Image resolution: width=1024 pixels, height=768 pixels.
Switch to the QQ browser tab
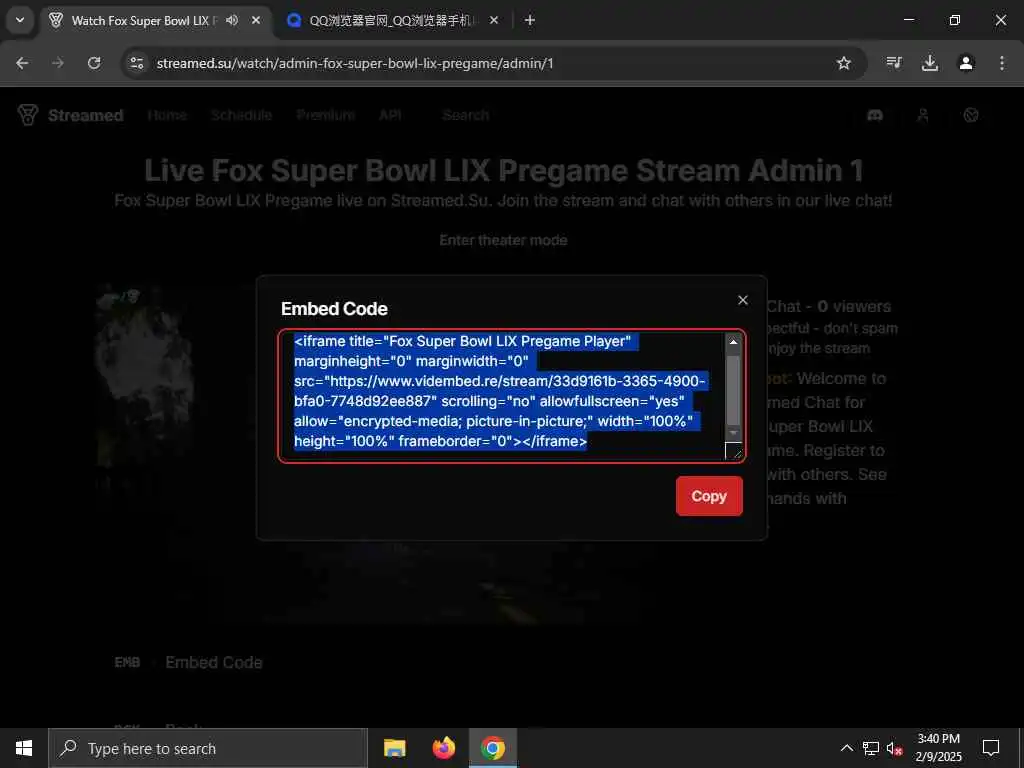coord(390,21)
